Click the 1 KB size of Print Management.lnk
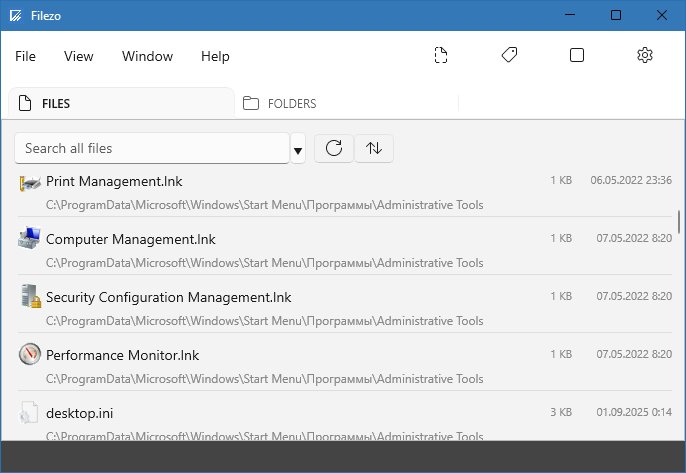This screenshot has height=473, width=686. coord(561,180)
